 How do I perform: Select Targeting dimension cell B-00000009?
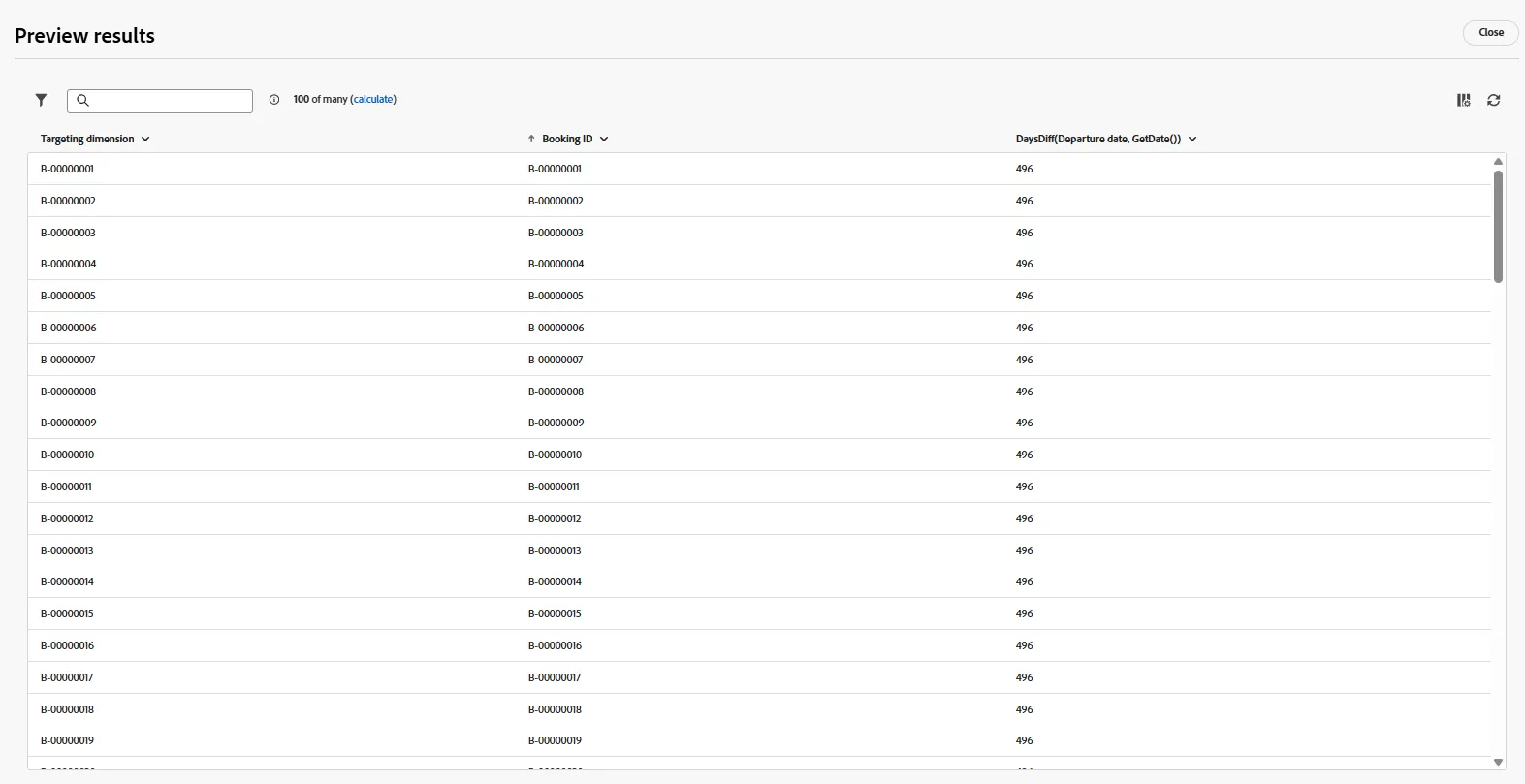tap(69, 423)
